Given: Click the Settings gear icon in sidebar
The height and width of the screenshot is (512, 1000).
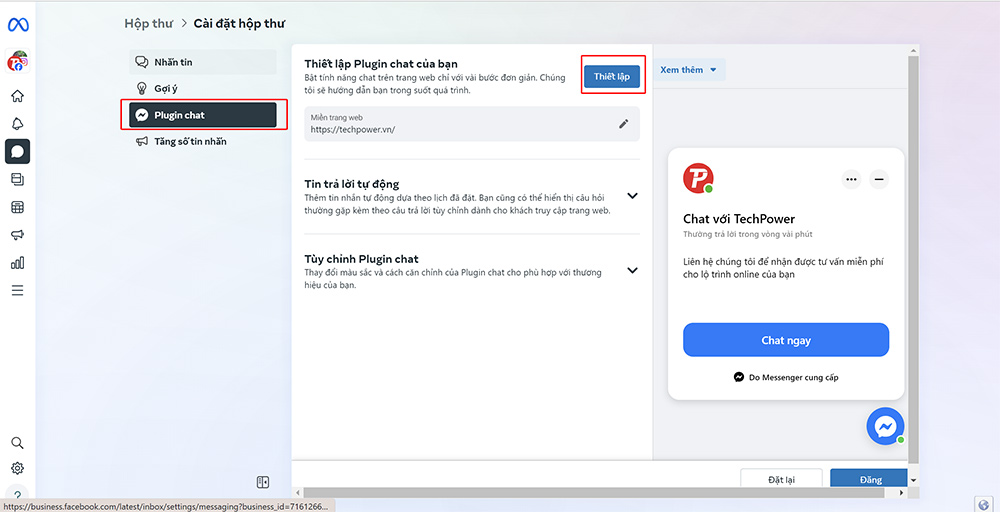Looking at the screenshot, I should pos(17,468).
